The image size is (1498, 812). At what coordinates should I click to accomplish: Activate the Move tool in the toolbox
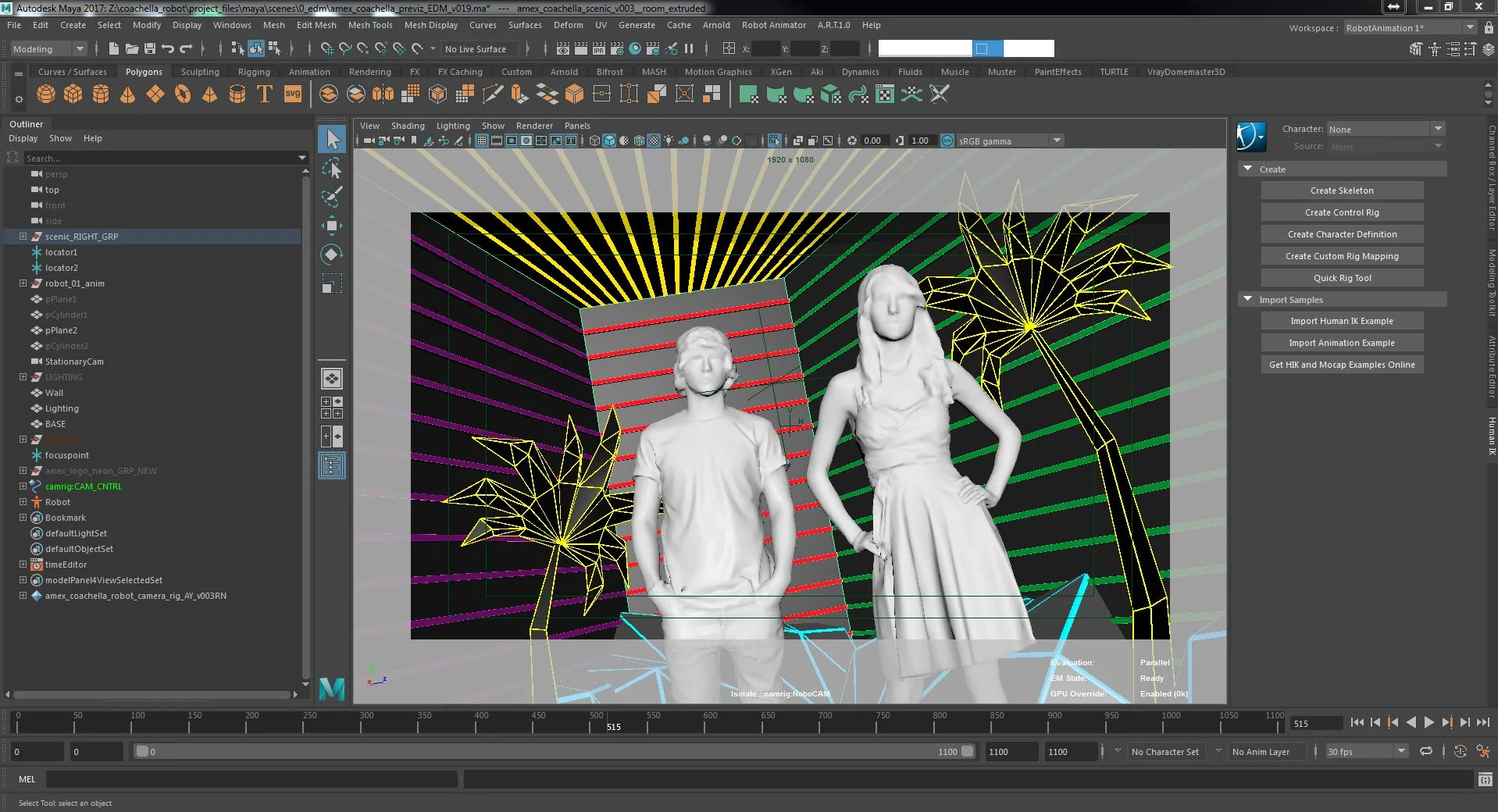(x=331, y=226)
